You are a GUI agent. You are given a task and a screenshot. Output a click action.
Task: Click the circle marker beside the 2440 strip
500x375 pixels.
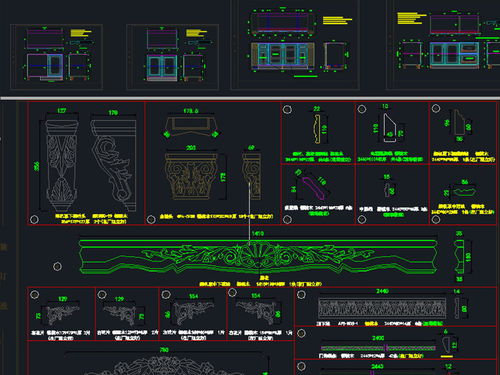(x=301, y=294)
